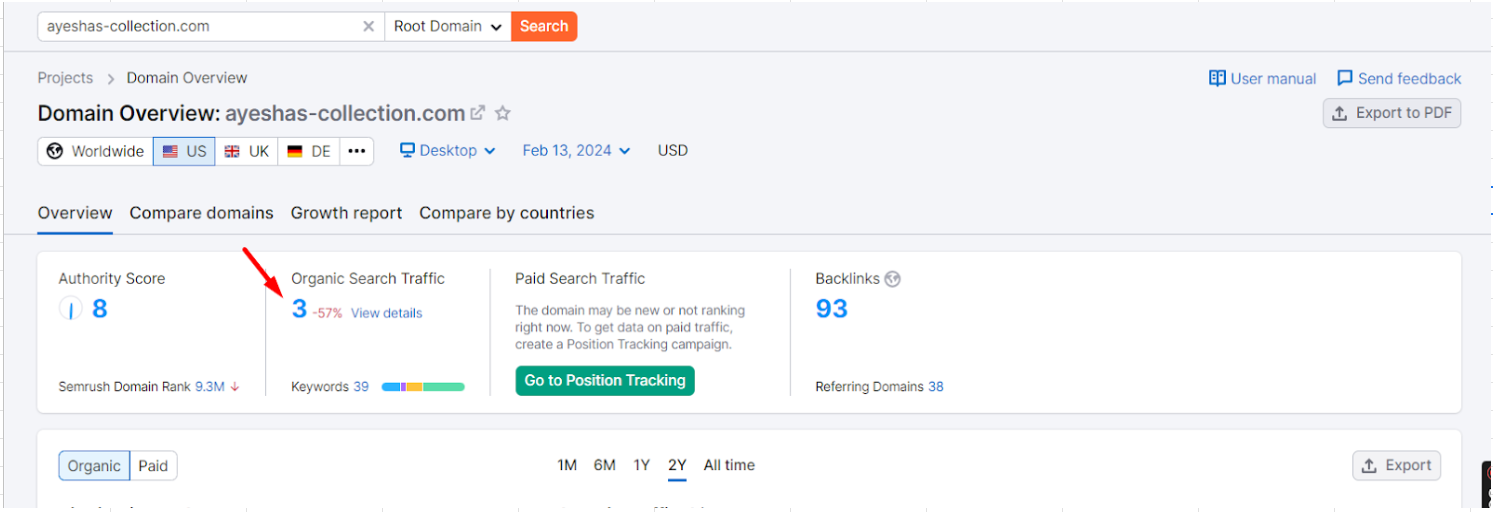This screenshot has width=1493, height=512.
Task: Click the keywords position distribution color bar
Action: point(423,387)
